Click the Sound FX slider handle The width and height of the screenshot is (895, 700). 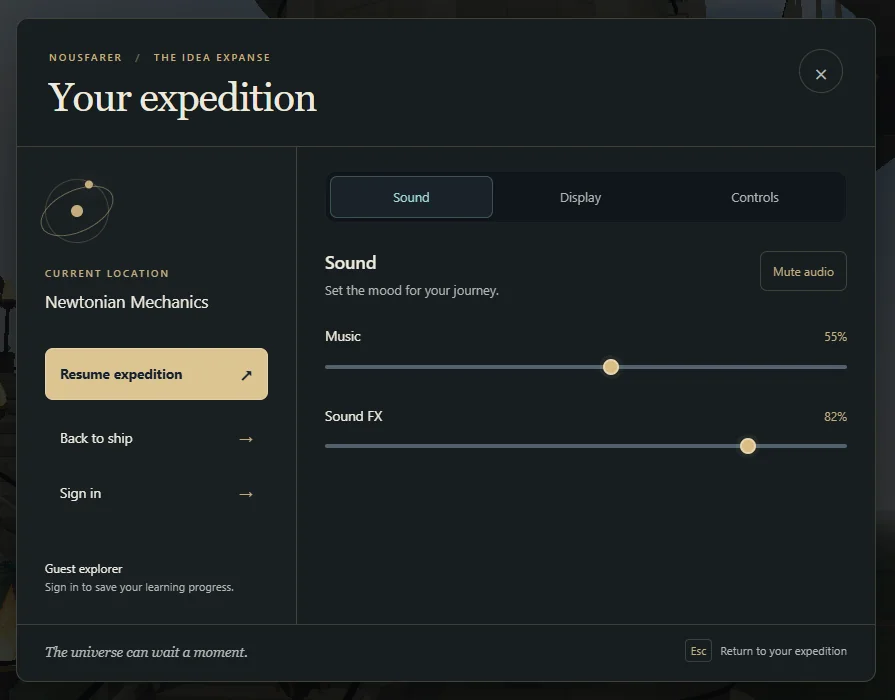click(748, 446)
